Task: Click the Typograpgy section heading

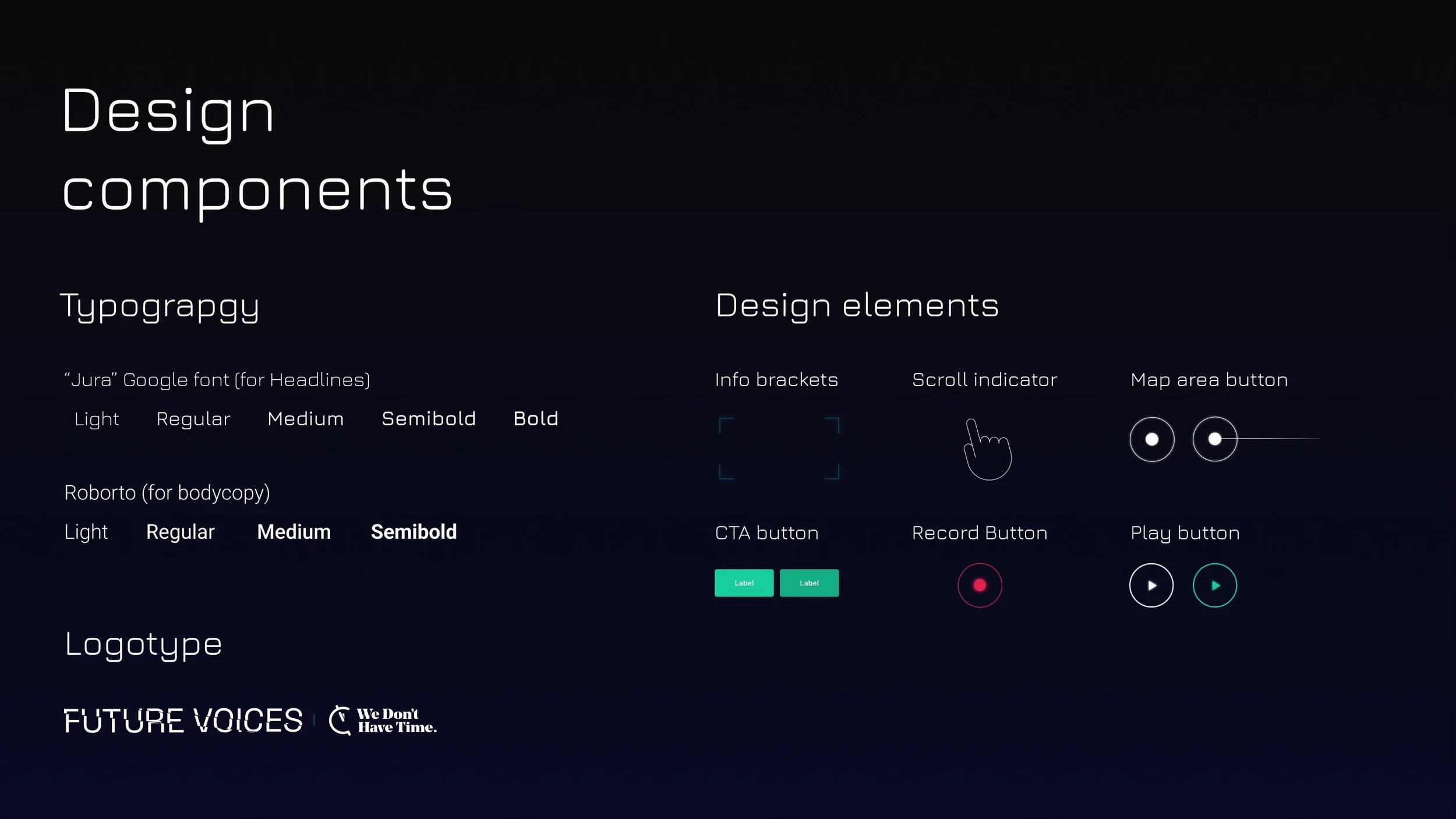Action: point(160,306)
